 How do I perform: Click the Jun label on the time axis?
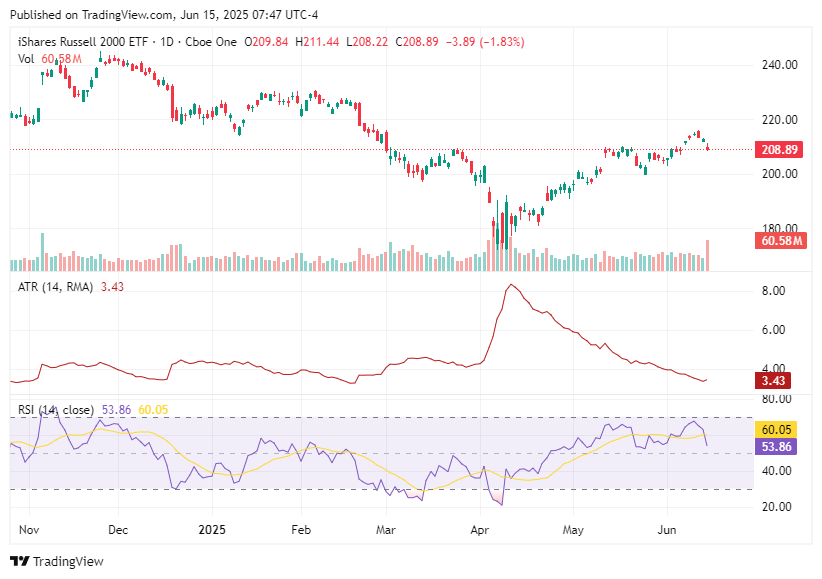coord(667,530)
